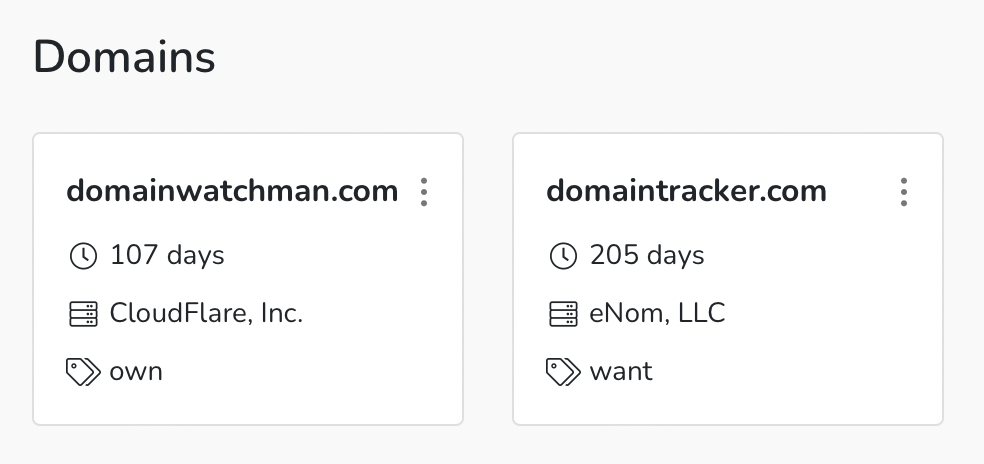
Task: Open the domainwatchman.com domain title
Action: (x=232, y=191)
